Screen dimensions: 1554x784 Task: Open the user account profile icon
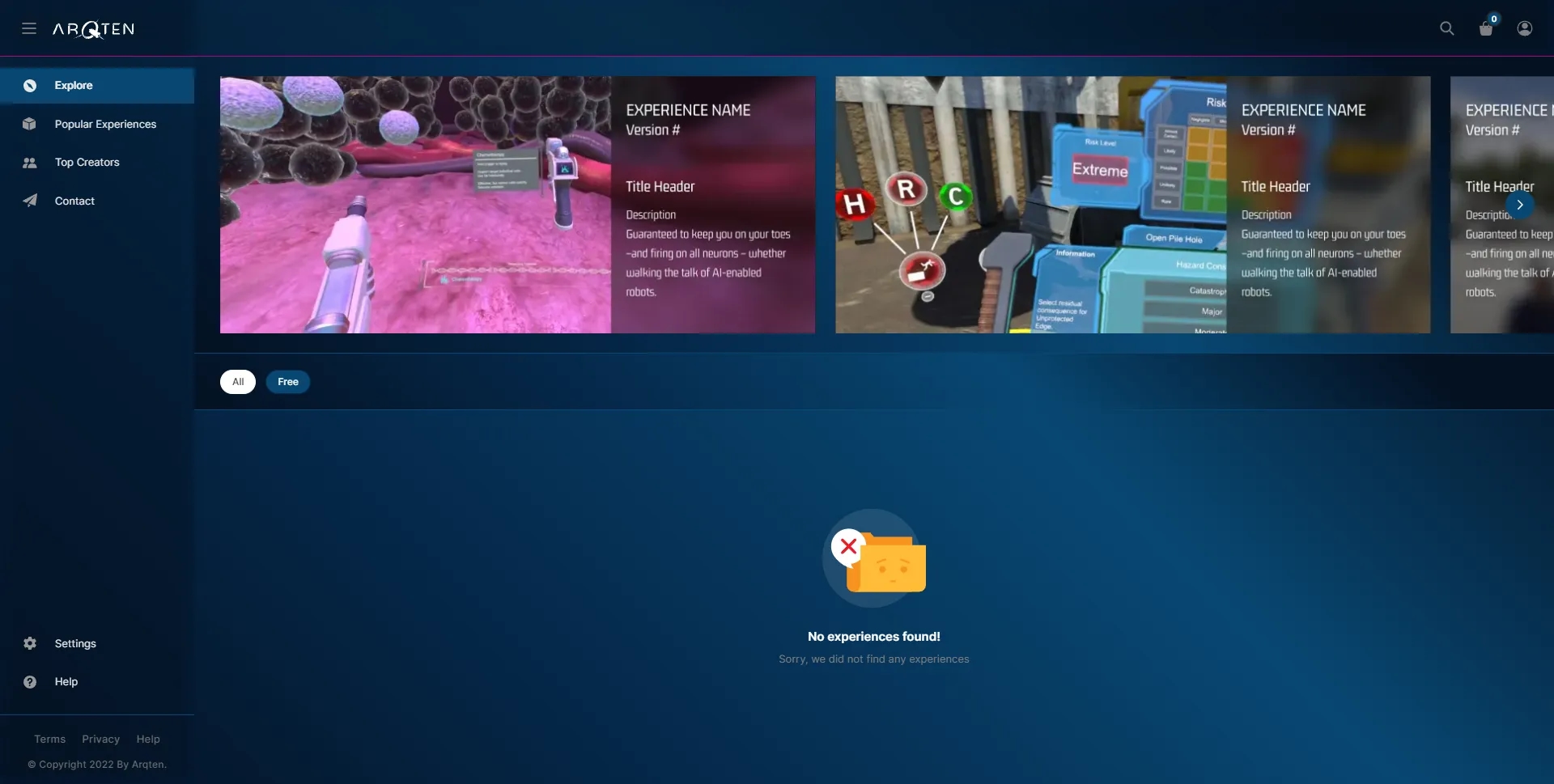(1525, 28)
